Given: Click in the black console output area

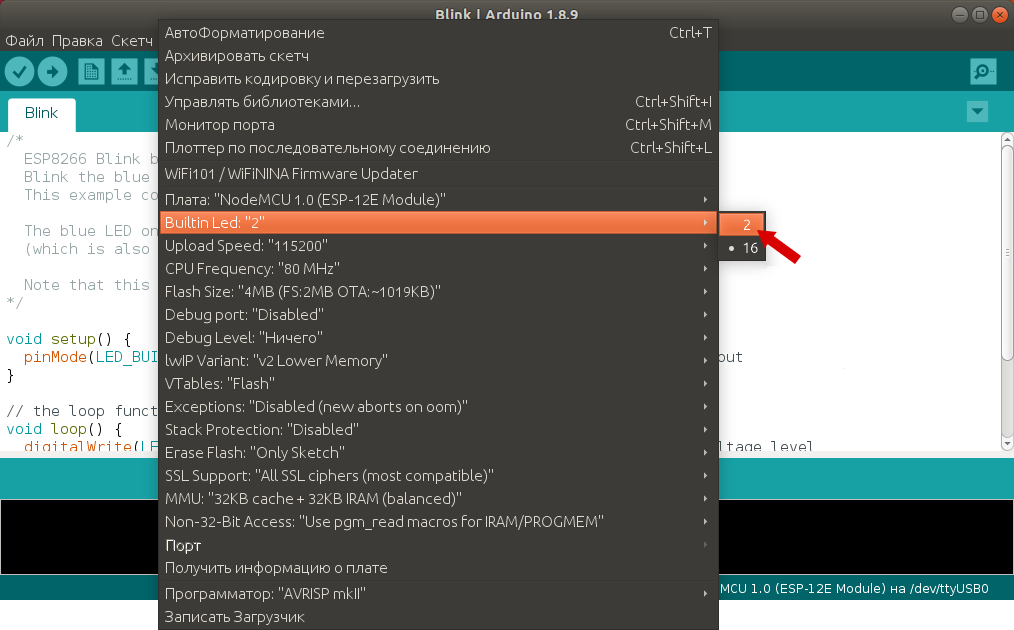Looking at the screenshot, I should pos(865,536).
